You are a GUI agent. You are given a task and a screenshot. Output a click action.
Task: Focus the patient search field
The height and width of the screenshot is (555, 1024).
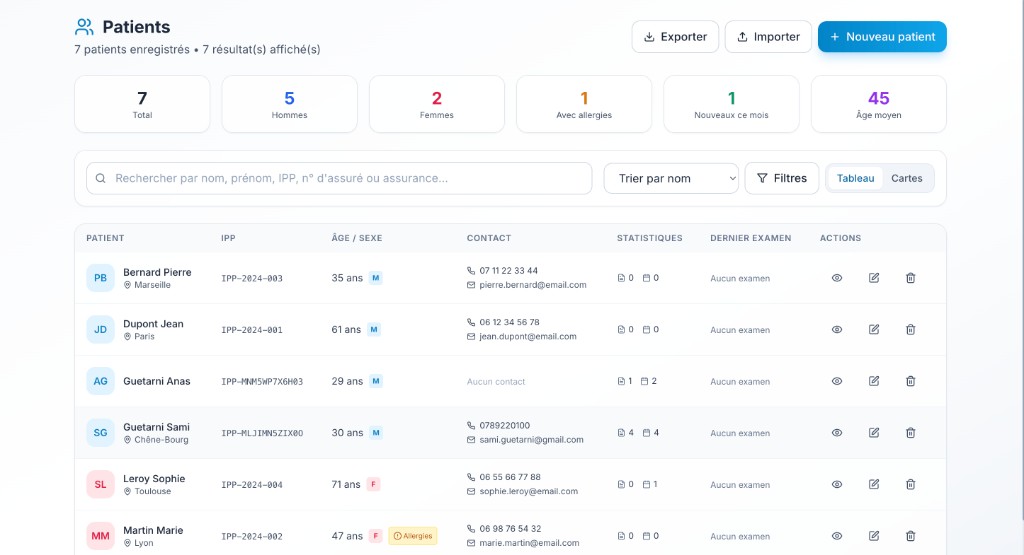(339, 178)
